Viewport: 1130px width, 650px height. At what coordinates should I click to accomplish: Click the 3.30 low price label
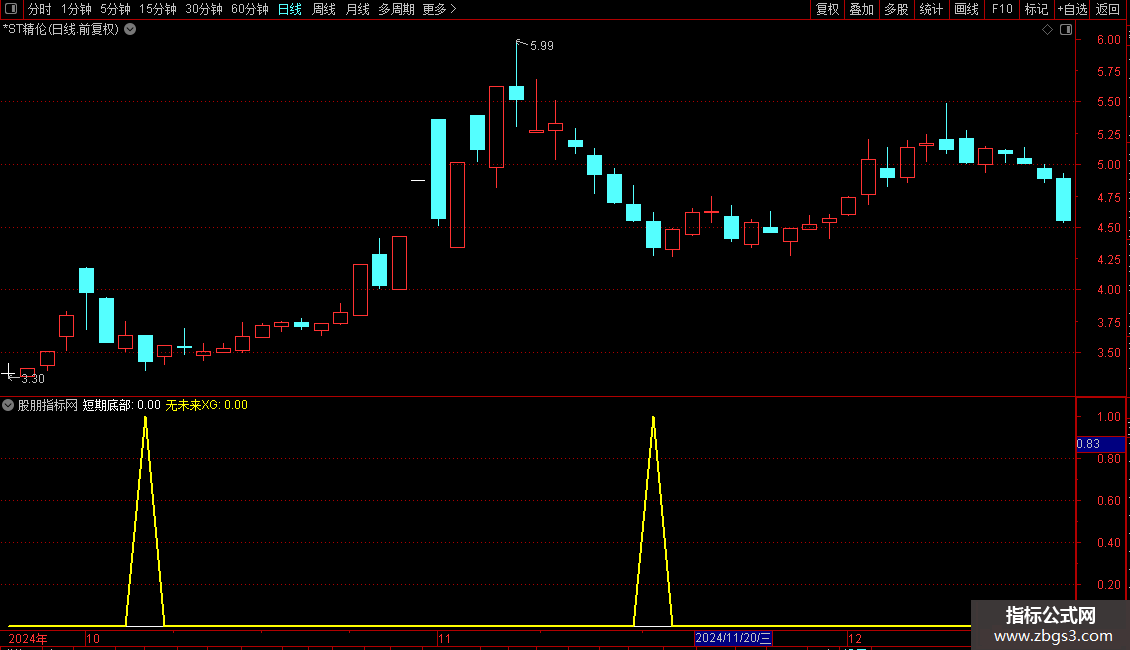(x=32, y=379)
